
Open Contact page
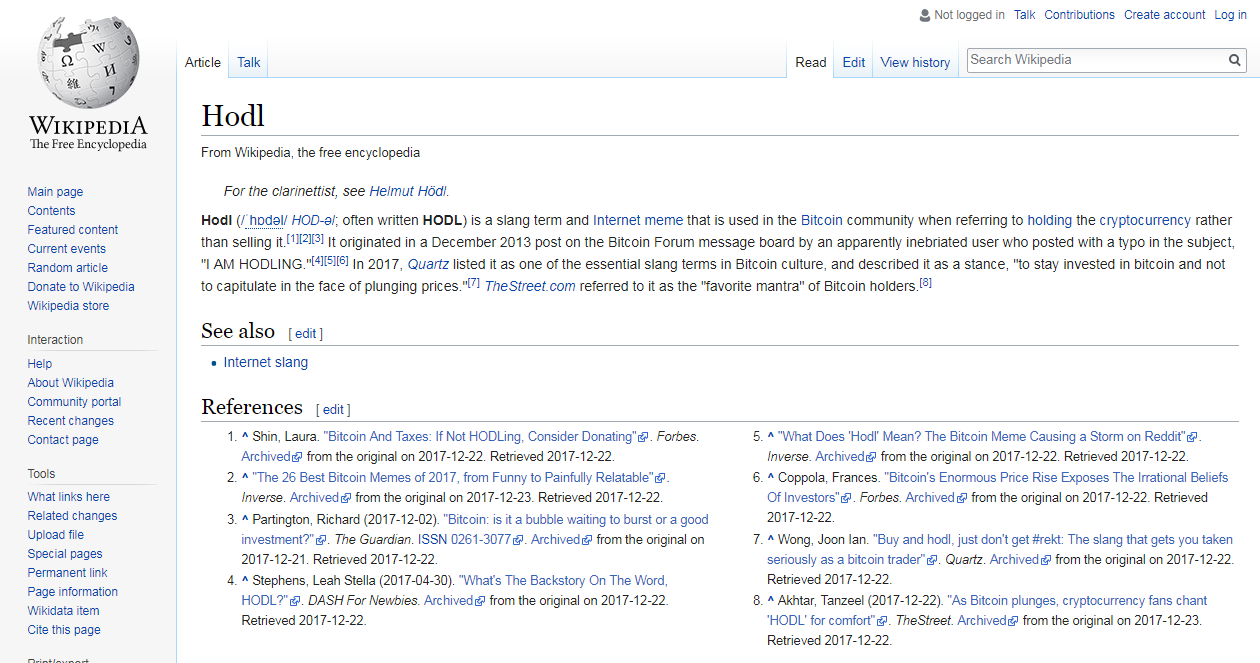pos(63,440)
